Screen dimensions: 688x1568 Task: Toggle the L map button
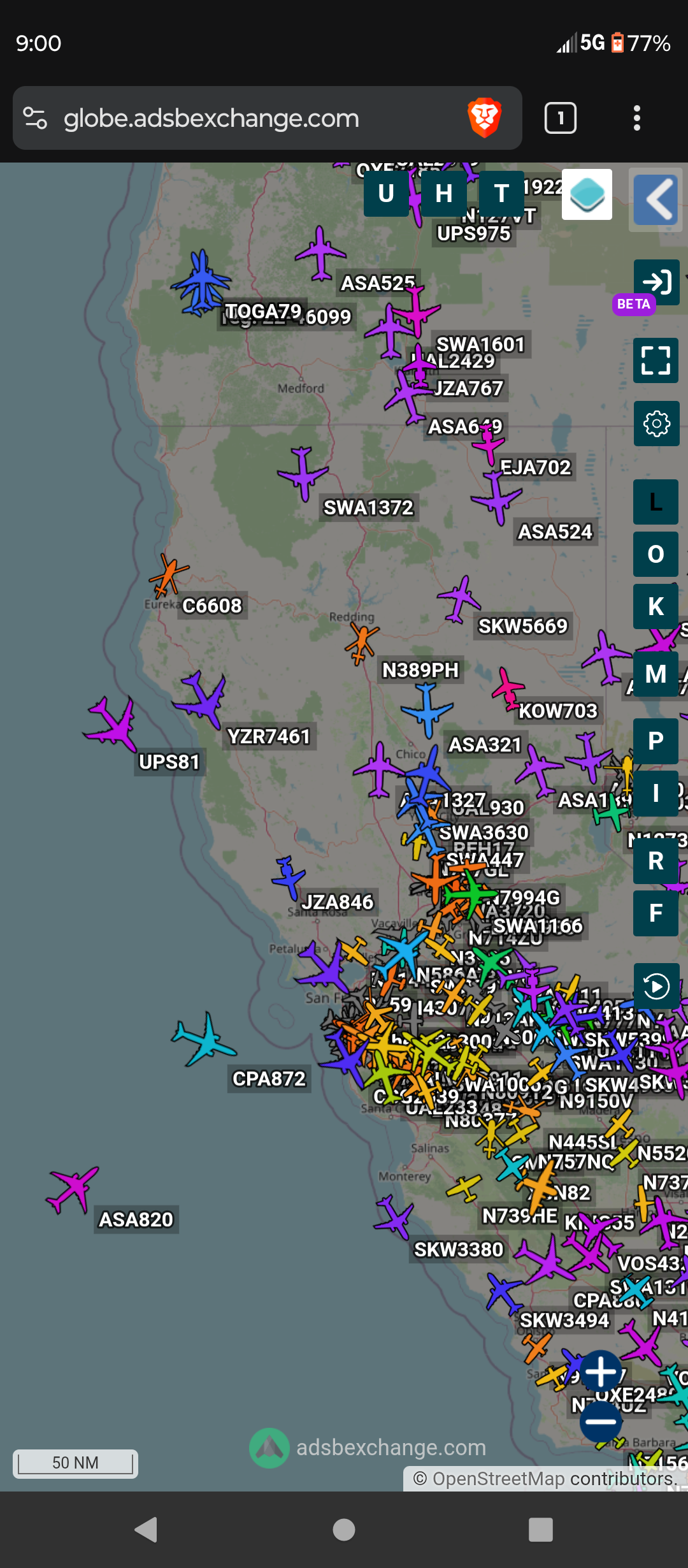point(656,502)
